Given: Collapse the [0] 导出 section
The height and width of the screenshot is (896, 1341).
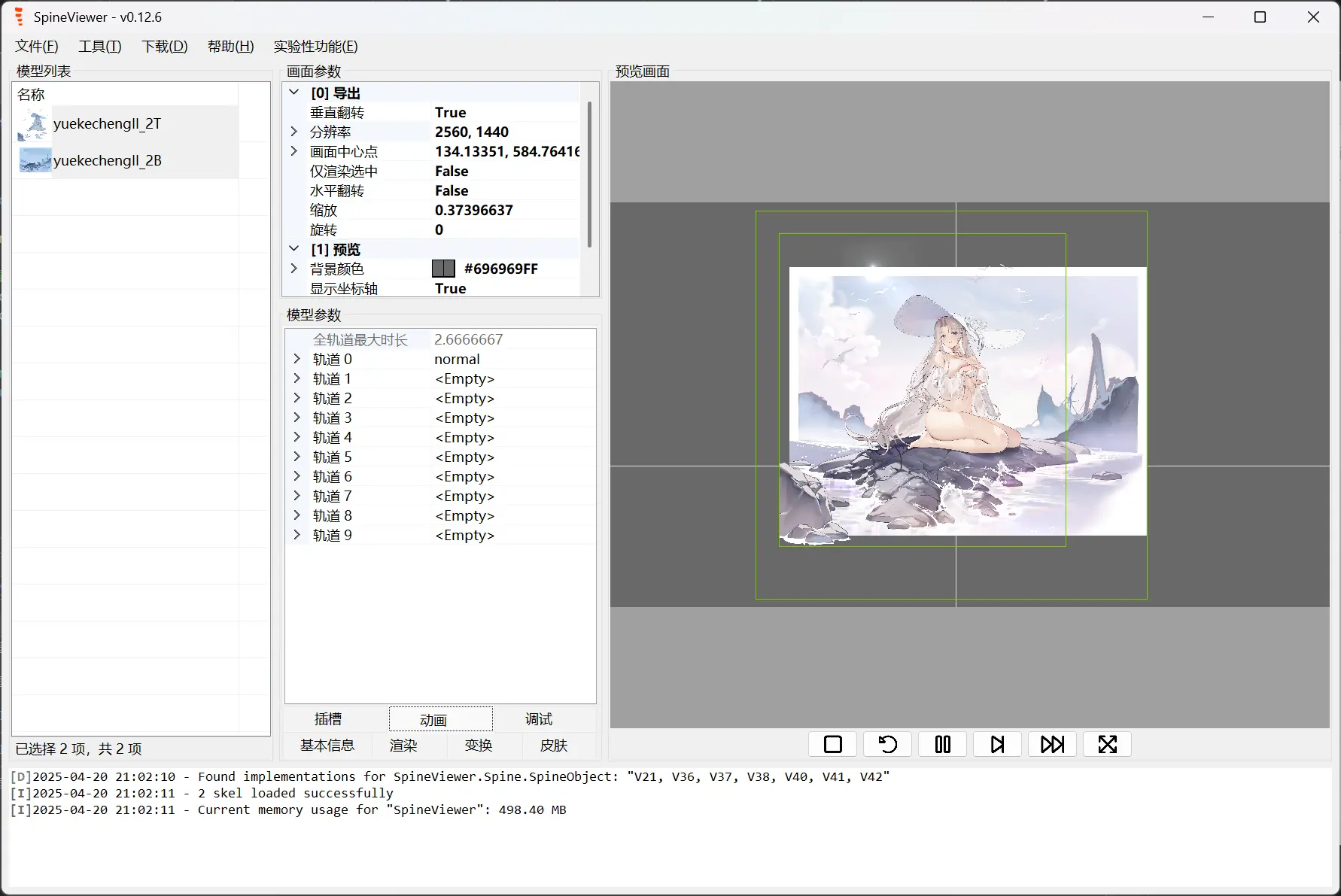Looking at the screenshot, I should pos(293,92).
